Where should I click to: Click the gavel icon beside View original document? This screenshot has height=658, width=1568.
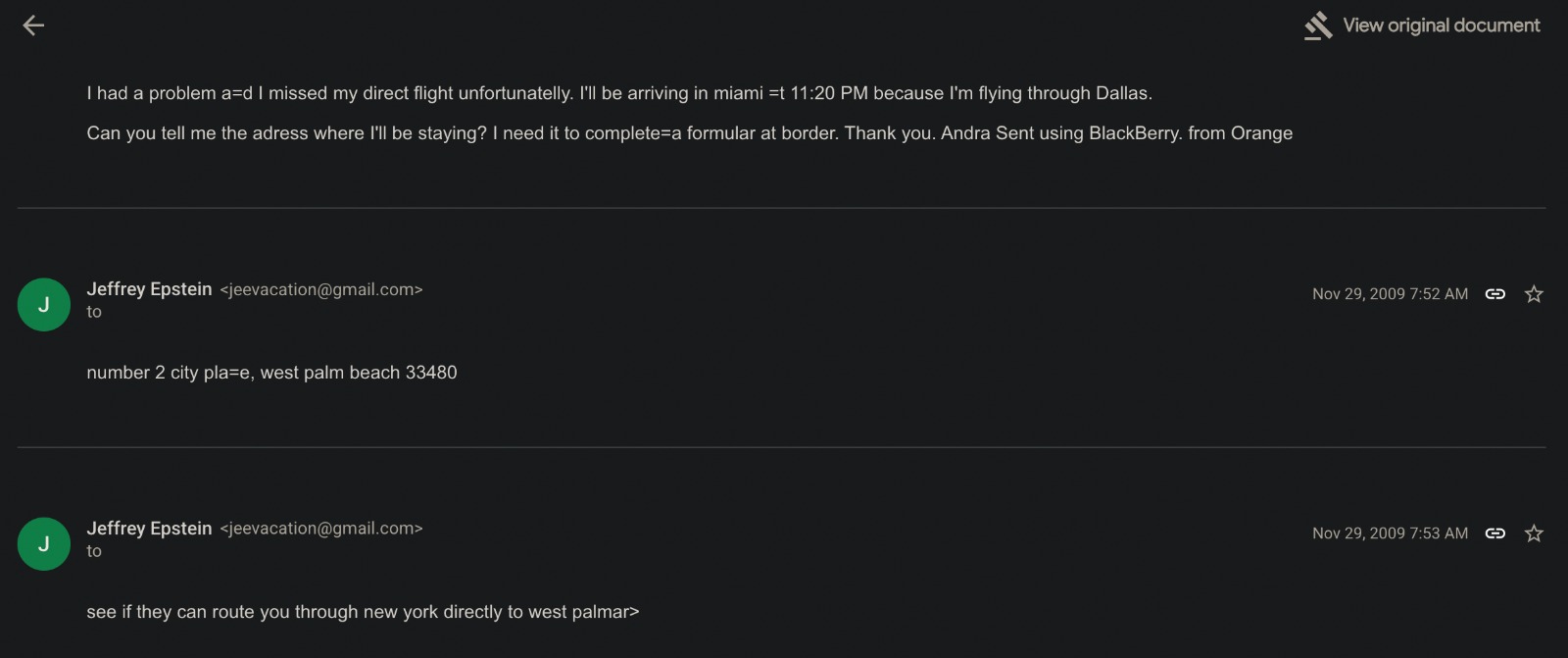pyautogui.click(x=1318, y=25)
